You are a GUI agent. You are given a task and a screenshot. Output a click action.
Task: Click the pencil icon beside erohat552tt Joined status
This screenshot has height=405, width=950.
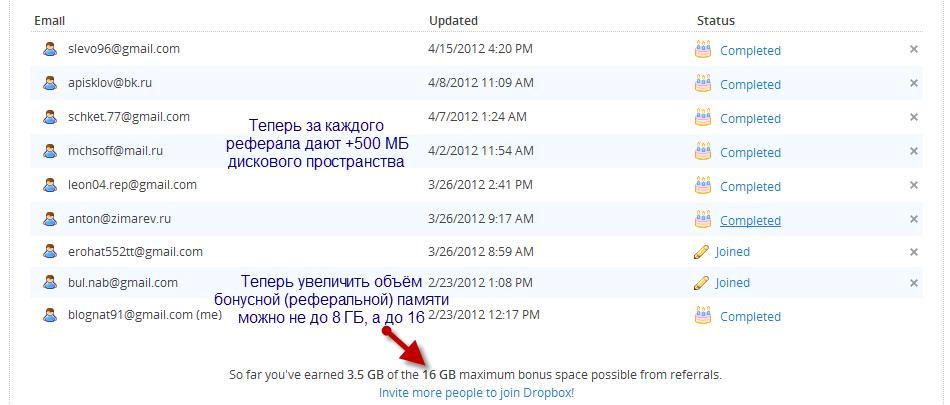(703, 252)
